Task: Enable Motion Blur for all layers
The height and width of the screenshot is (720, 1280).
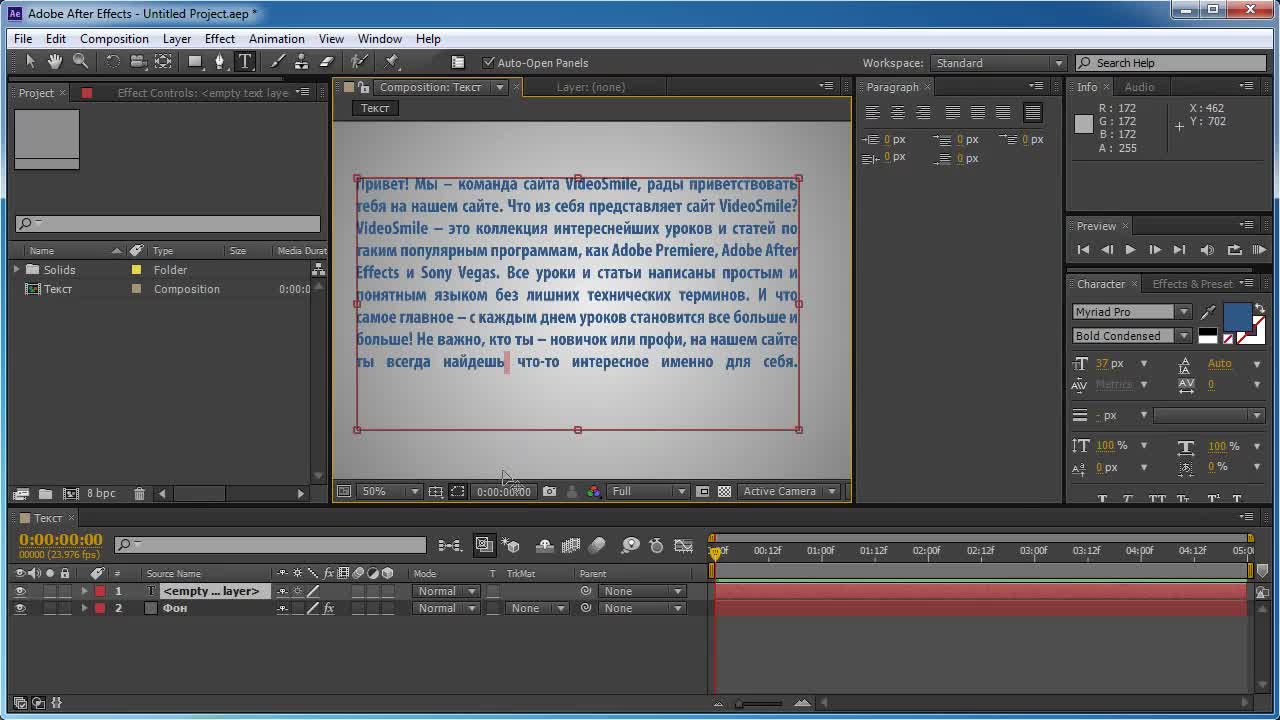Action: [597, 545]
